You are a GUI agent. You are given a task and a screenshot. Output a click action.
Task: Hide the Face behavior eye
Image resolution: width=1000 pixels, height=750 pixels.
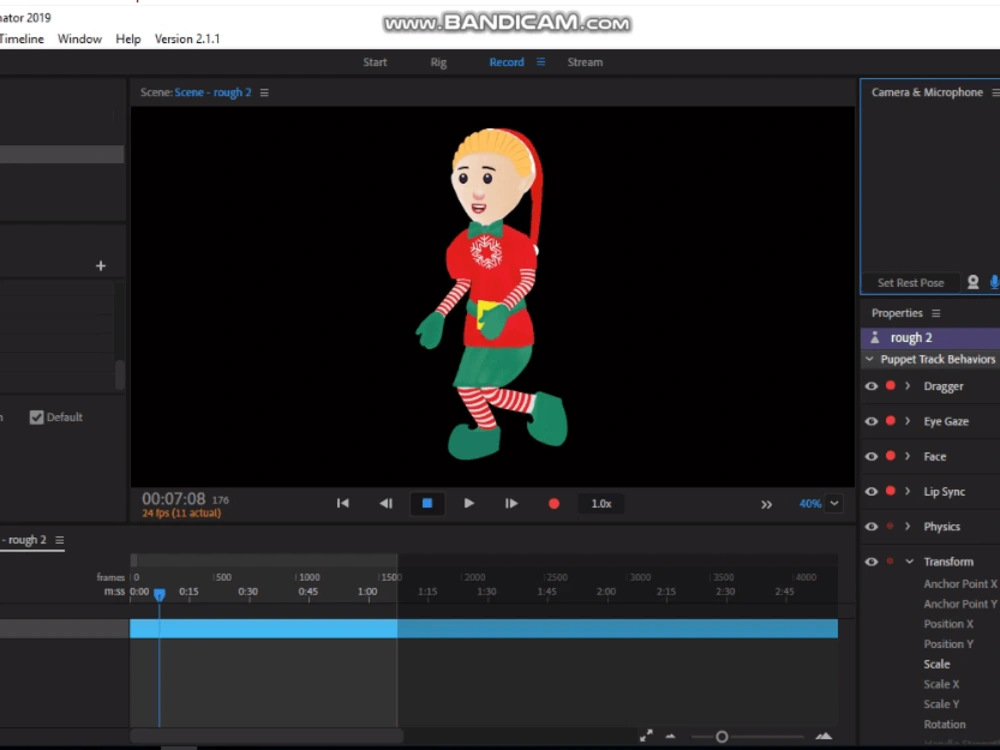tap(871, 456)
